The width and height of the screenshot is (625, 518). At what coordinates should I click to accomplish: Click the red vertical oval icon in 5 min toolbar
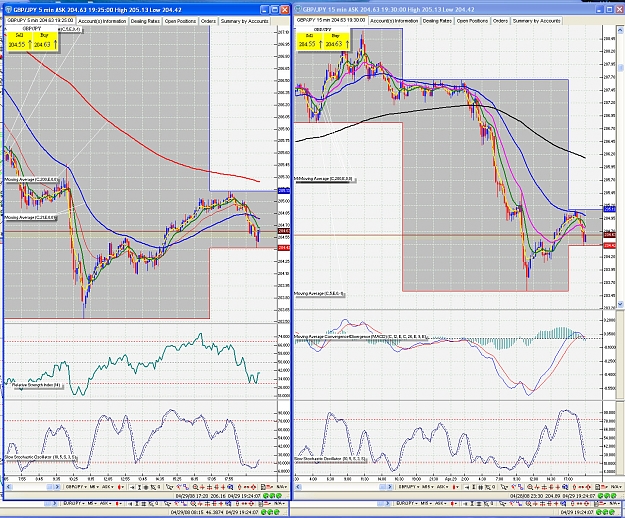(x=240, y=487)
